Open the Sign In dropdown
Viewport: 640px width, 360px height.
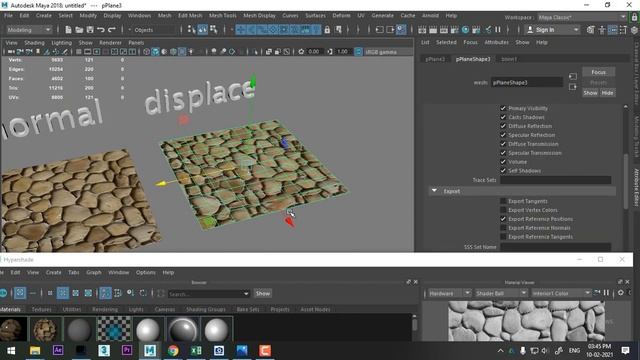tap(553, 30)
